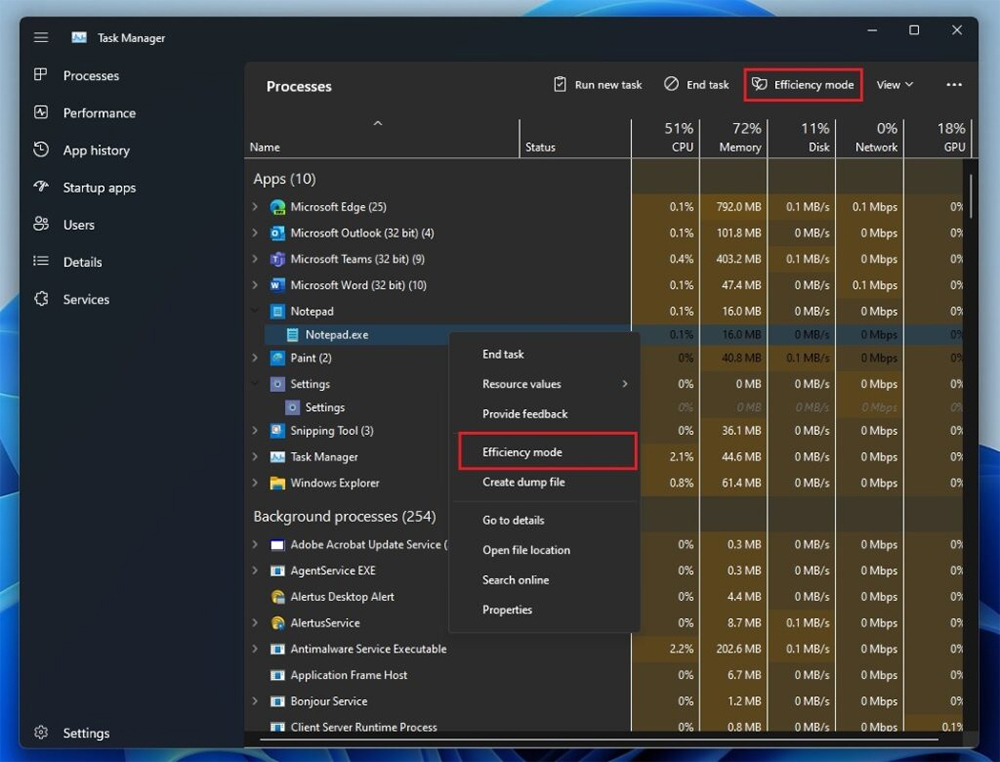Open the View dropdown
1000x762 pixels.
pos(894,84)
